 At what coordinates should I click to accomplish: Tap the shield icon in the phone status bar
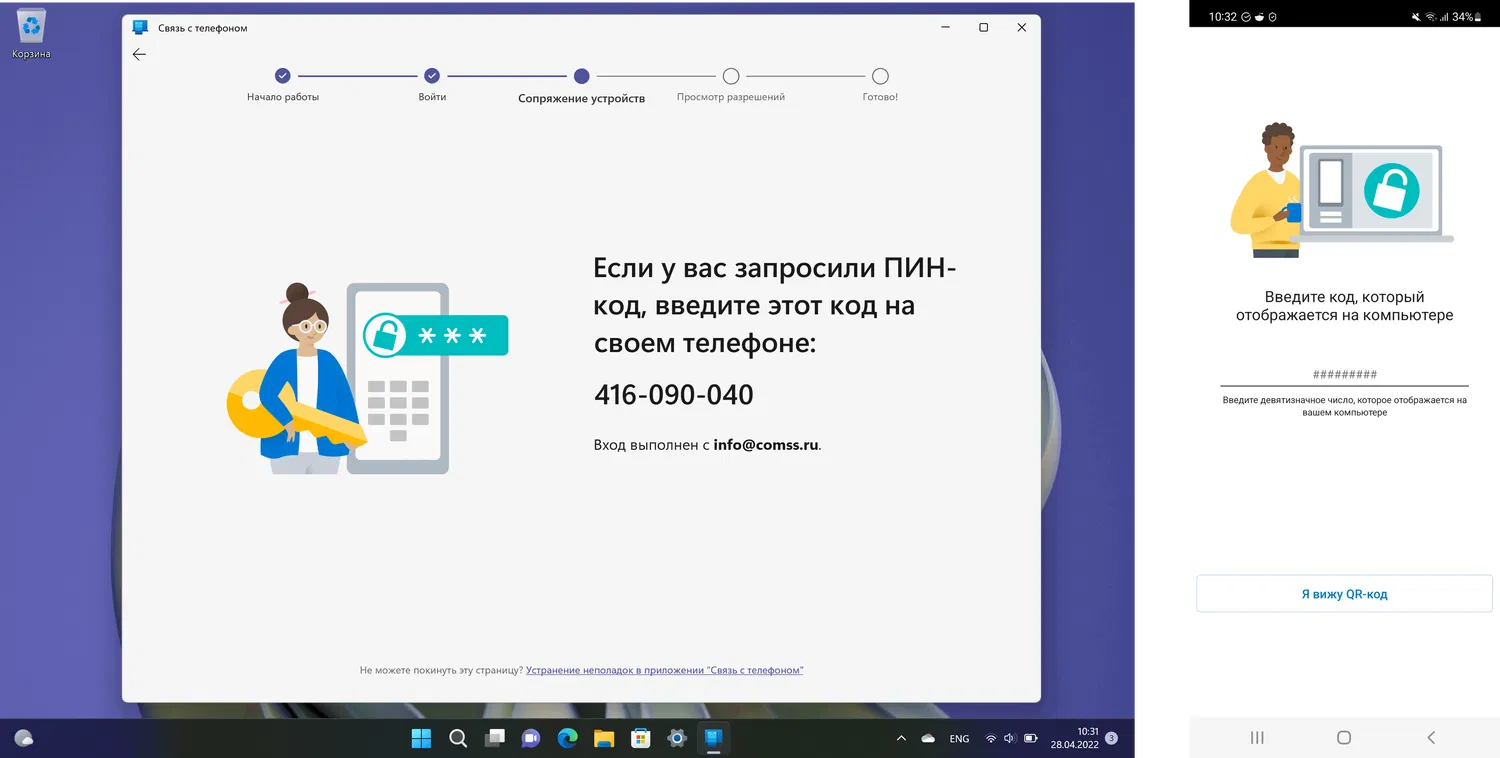coord(1273,17)
